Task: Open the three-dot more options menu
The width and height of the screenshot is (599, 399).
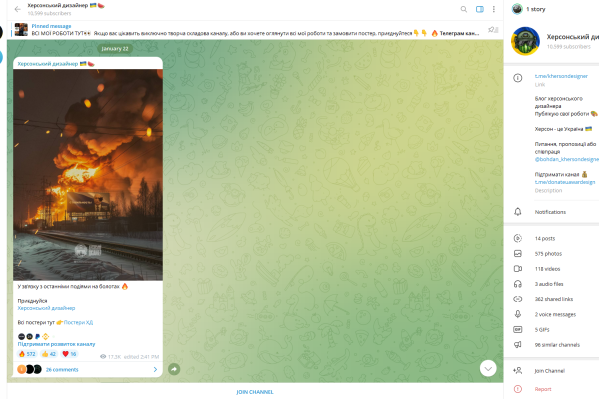Action: tap(494, 9)
